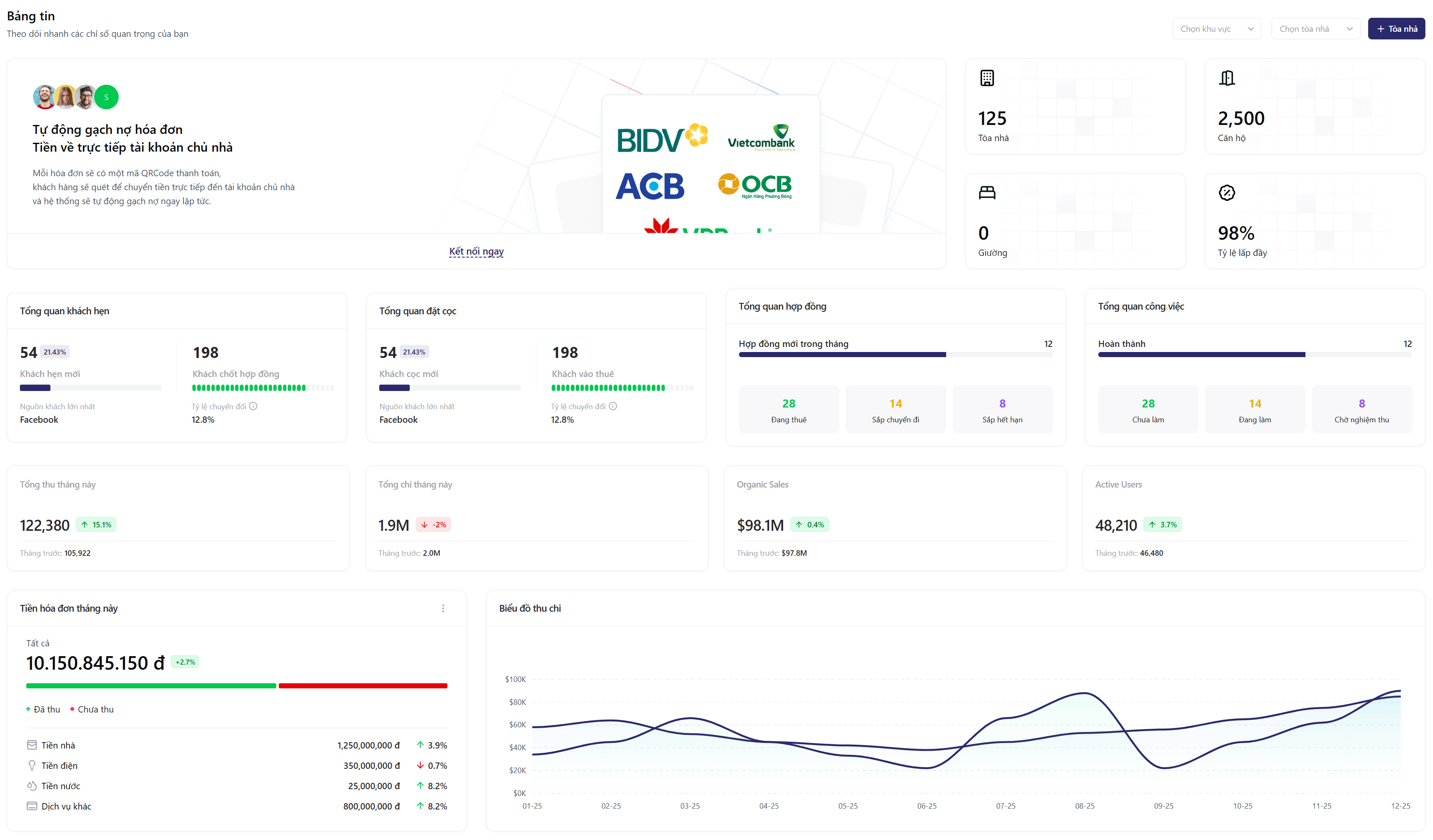Screen dimensions: 1433x840
Task: Click the chevron arrow in Chọn tòa nhà
Action: click(1350, 29)
